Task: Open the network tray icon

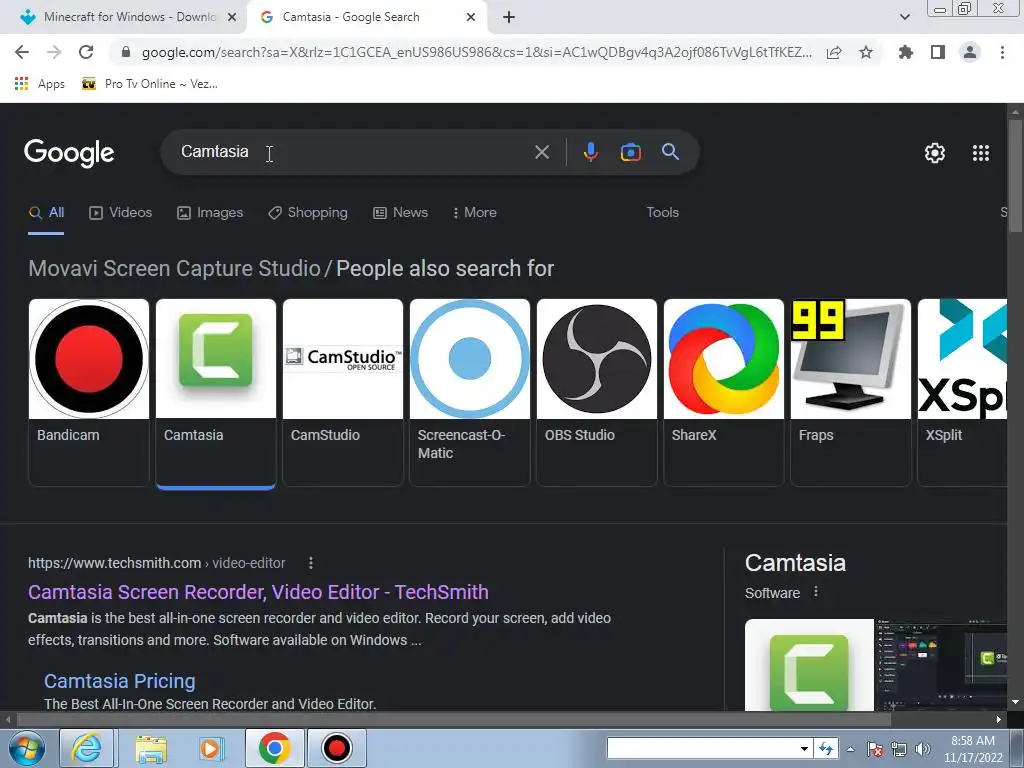Action: tap(899, 750)
